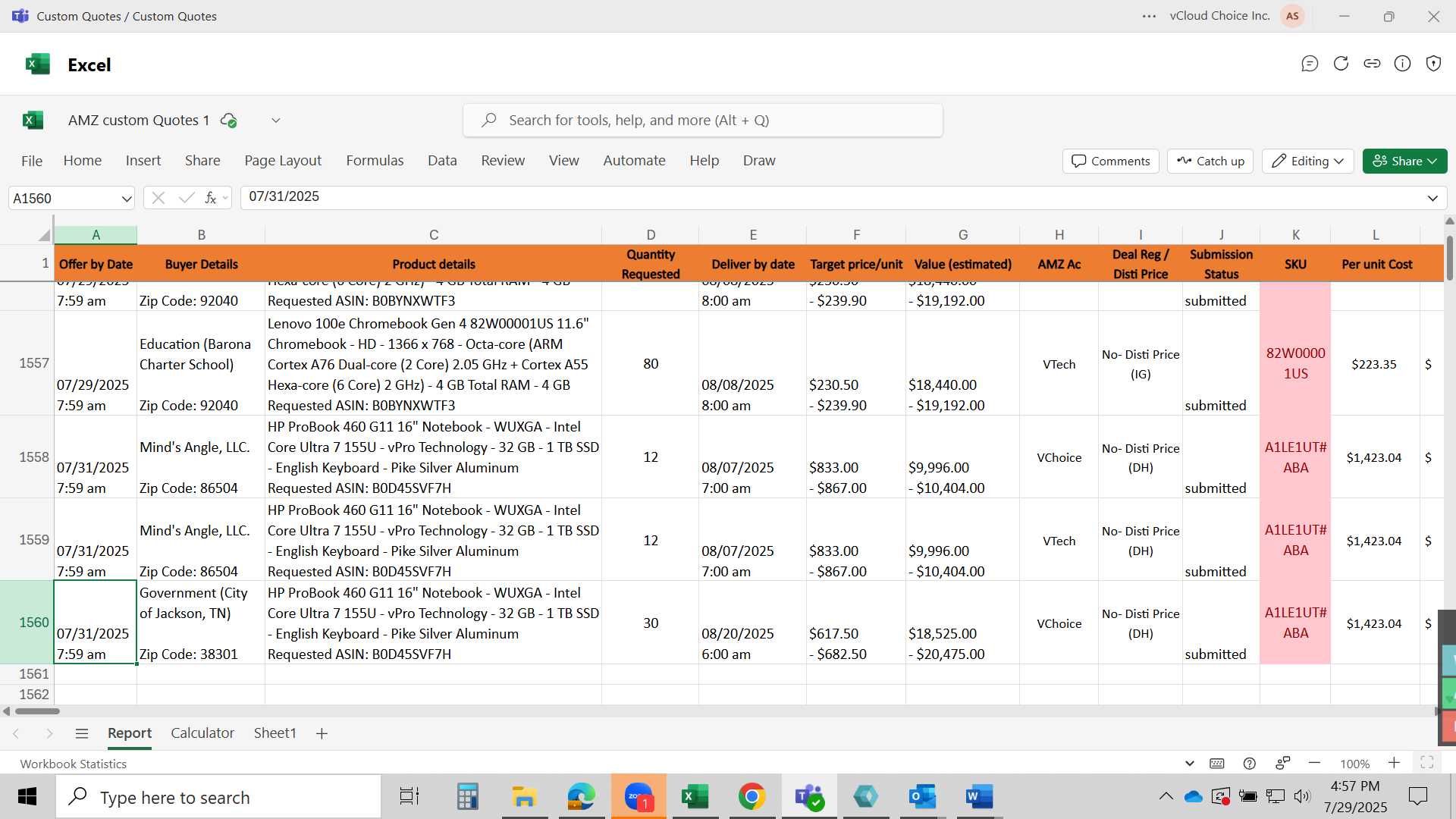
Task: Toggle full screen icon in status bar
Action: point(1426,763)
